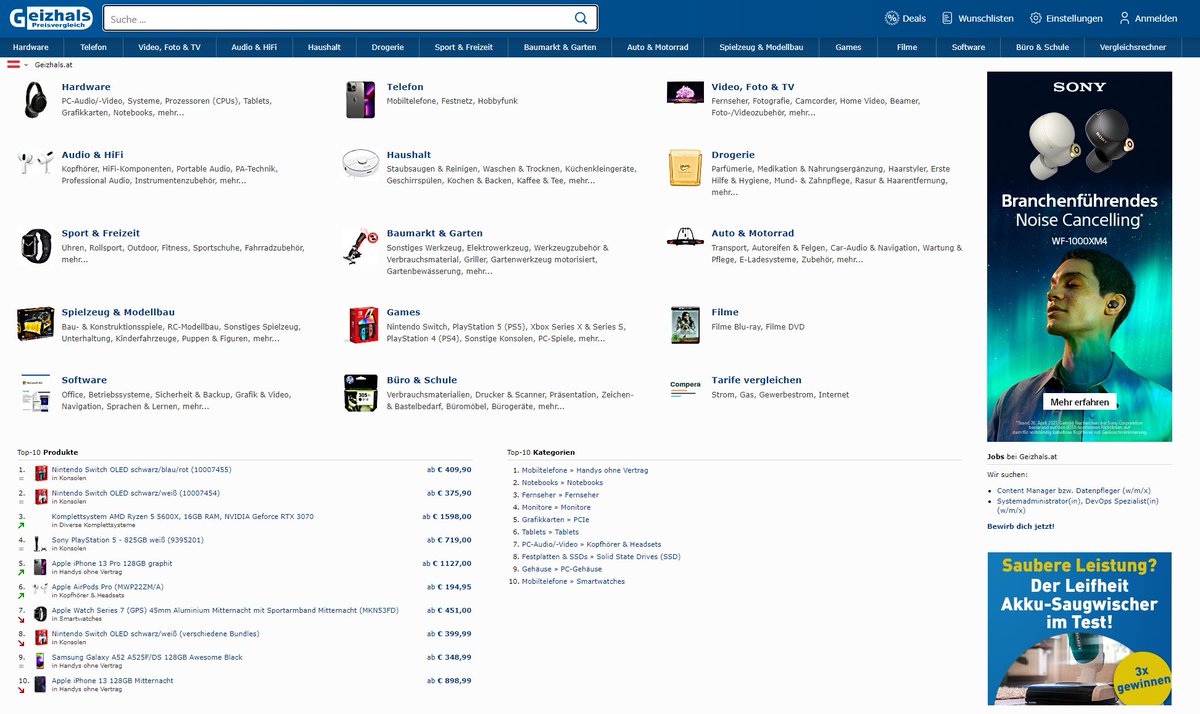1200x714 pixels.
Task: Open Festplatten & SSDs Solid State Drives
Action: 601,557
